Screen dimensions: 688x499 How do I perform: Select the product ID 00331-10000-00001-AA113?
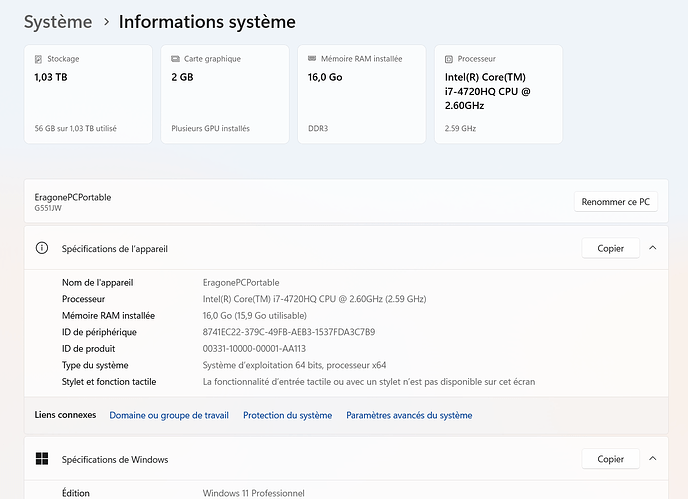click(x=254, y=349)
